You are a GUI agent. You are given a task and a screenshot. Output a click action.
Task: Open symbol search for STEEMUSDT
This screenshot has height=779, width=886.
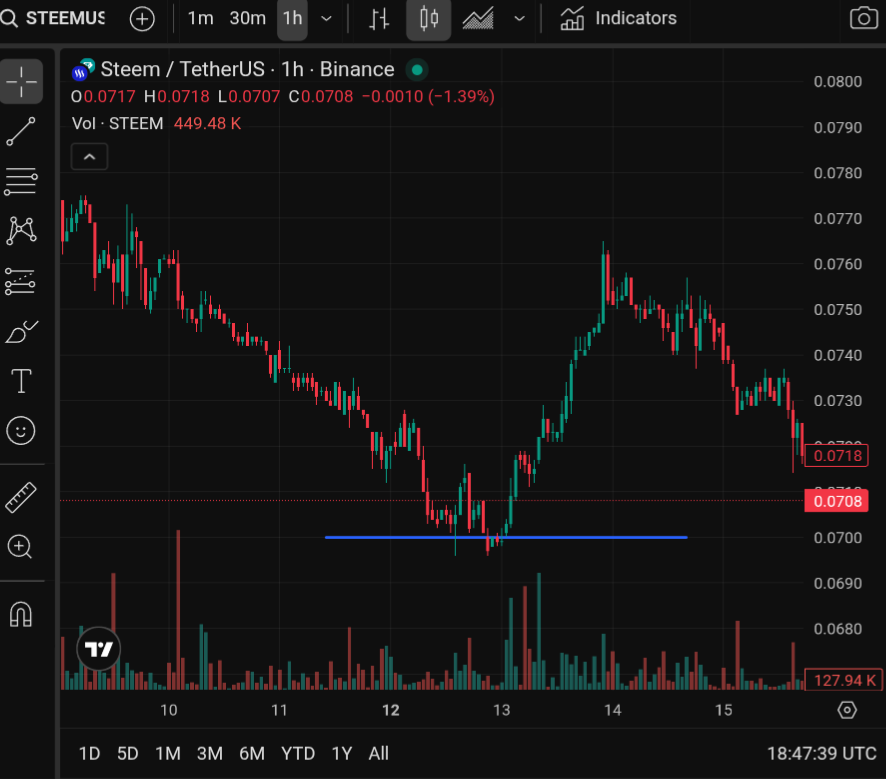pos(53,19)
